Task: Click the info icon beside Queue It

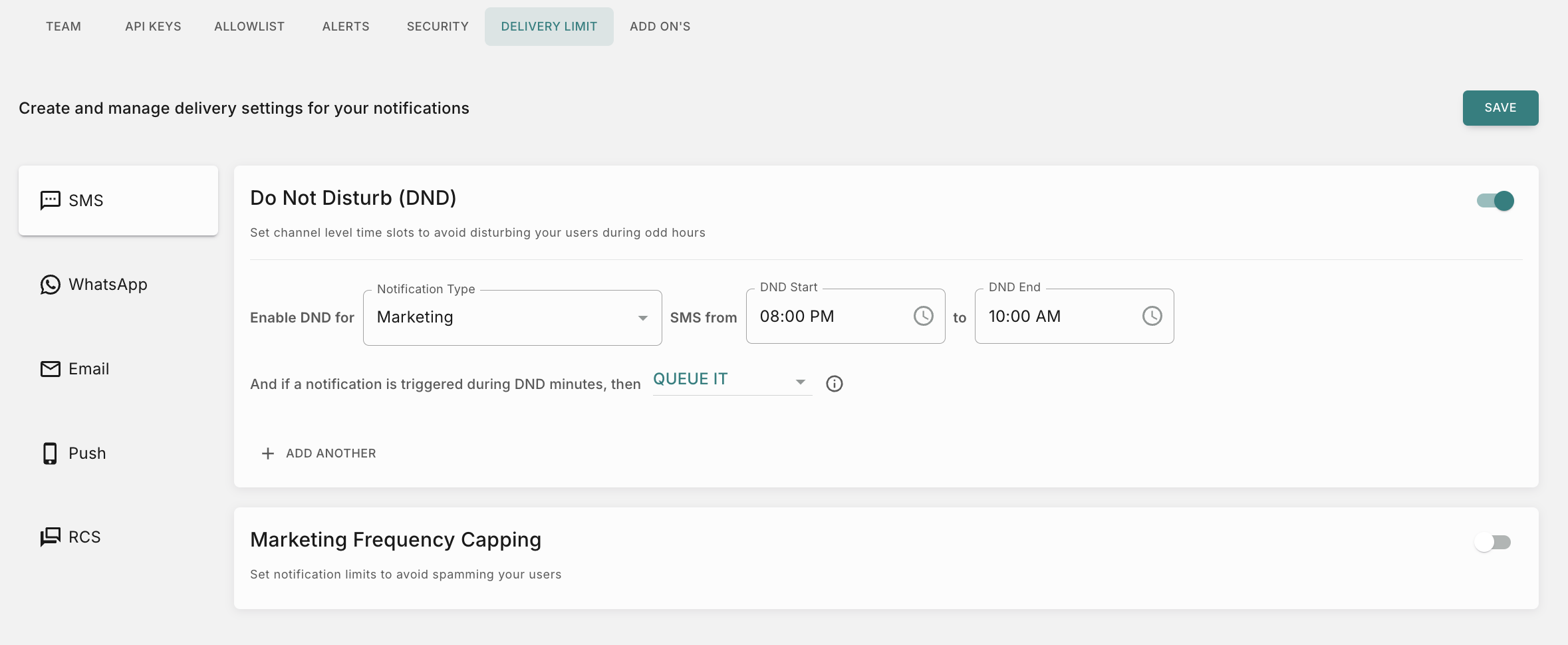Action: (x=834, y=384)
